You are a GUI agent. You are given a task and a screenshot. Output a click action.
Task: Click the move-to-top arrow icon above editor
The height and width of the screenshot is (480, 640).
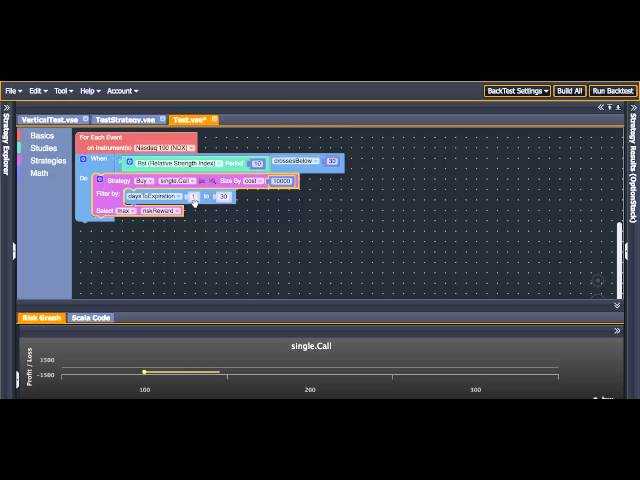609,107
